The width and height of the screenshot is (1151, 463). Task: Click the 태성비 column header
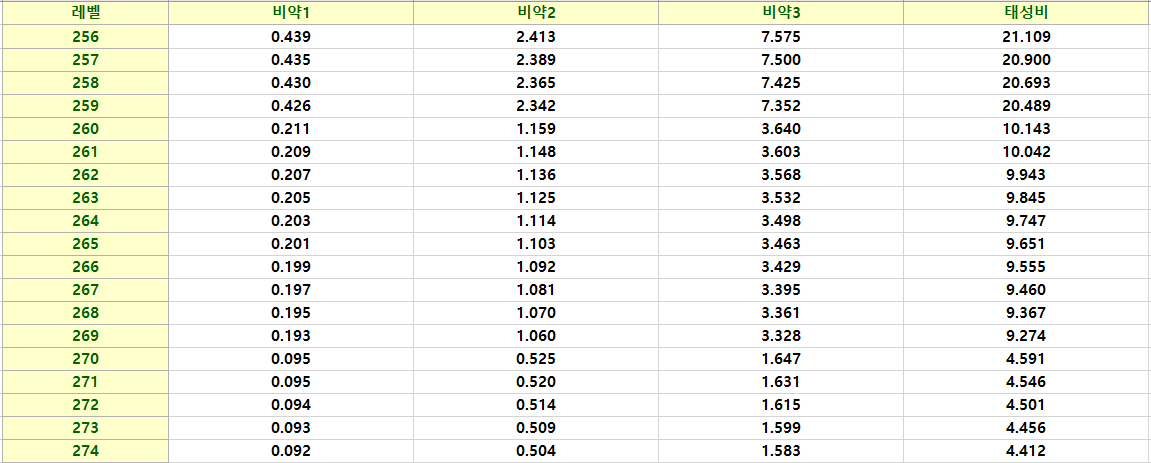(1026, 13)
